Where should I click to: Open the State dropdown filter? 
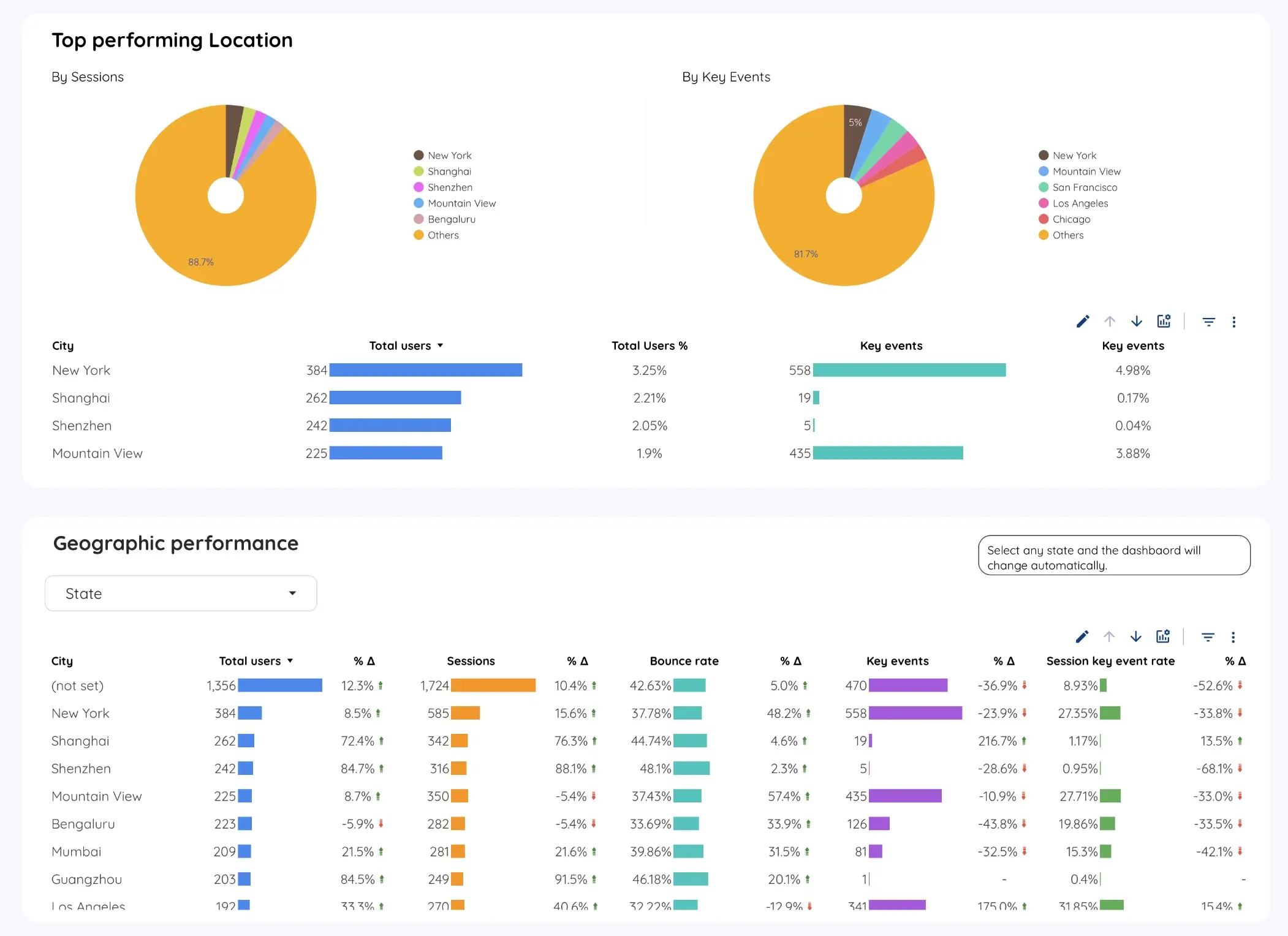(x=181, y=594)
